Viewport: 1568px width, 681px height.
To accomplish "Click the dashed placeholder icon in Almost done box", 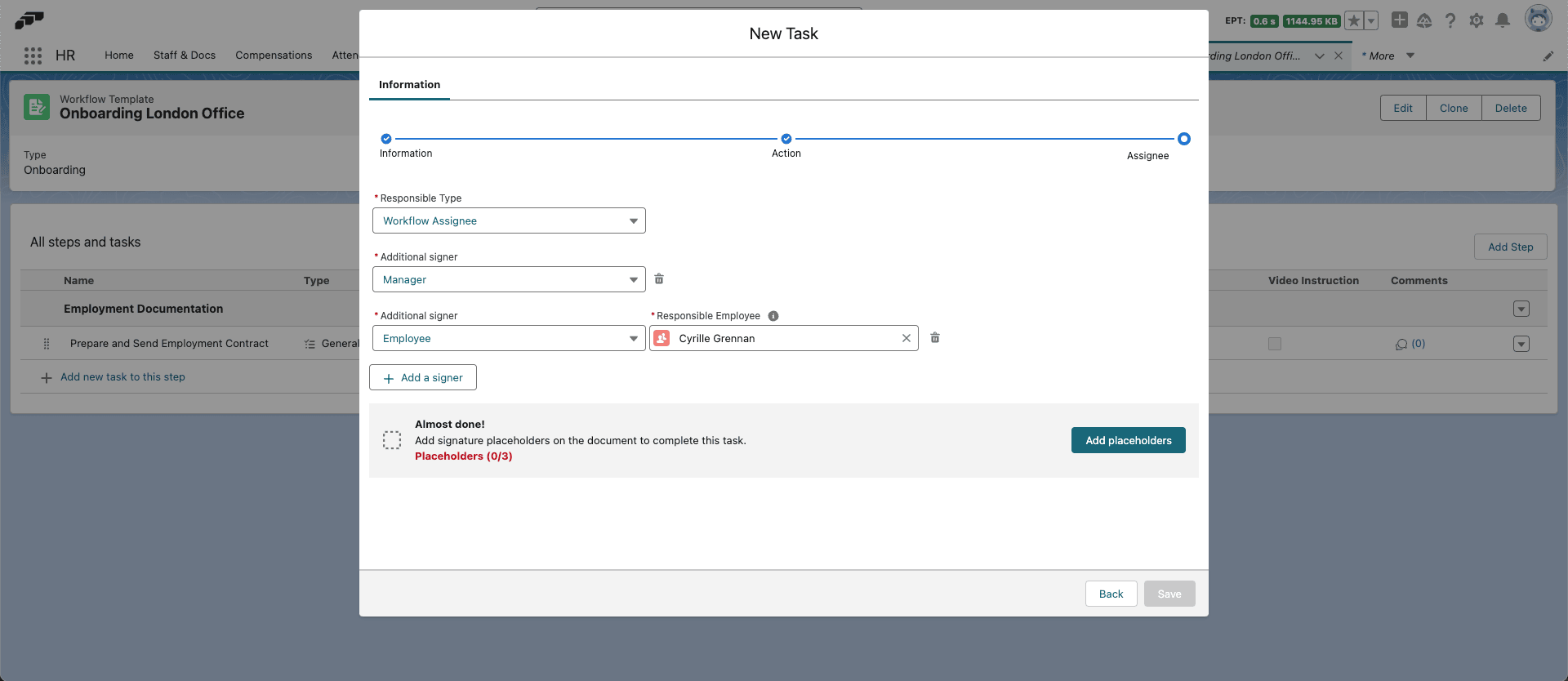I will [392, 440].
